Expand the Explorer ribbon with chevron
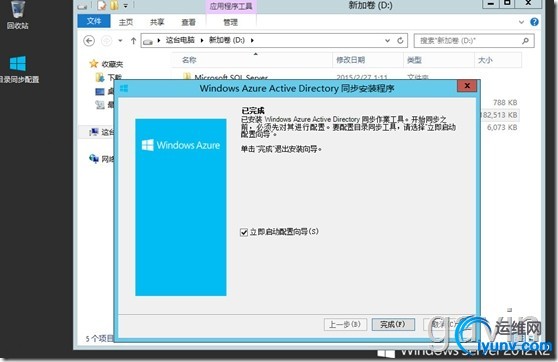Screen dimensions: 558x362 click(521, 22)
